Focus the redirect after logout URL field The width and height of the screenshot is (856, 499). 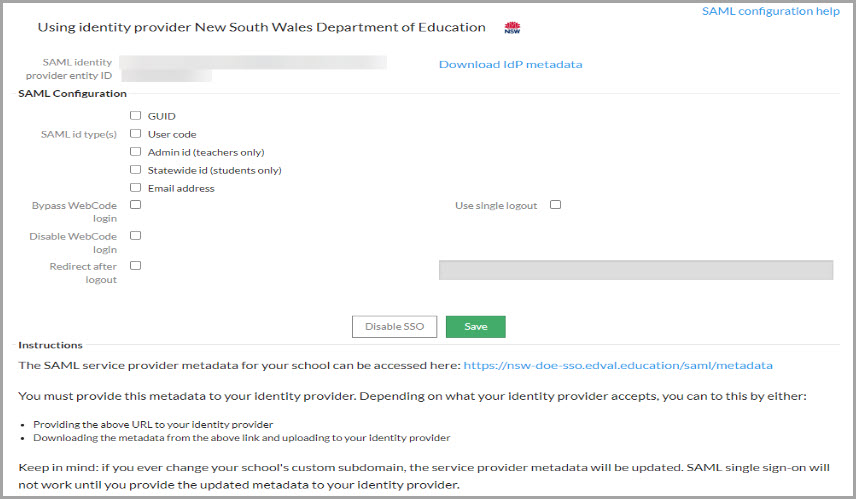(635, 270)
